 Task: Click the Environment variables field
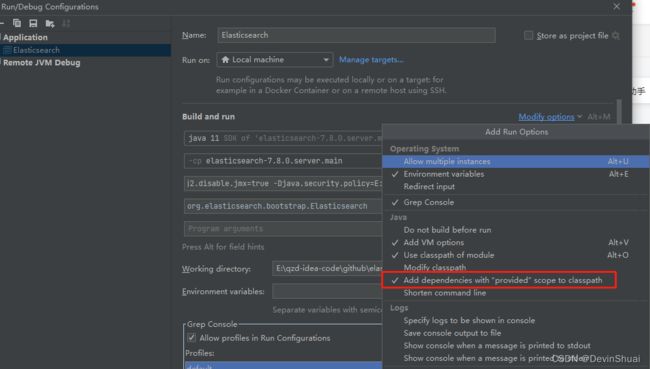tap(327, 291)
